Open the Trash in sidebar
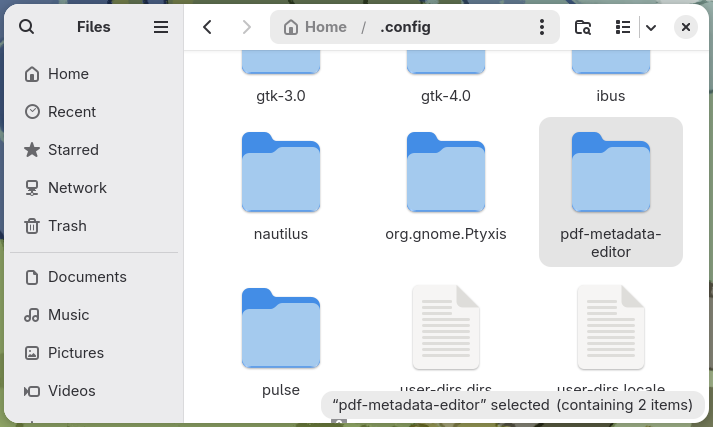Viewport: 713px width, 427px height. point(67,226)
